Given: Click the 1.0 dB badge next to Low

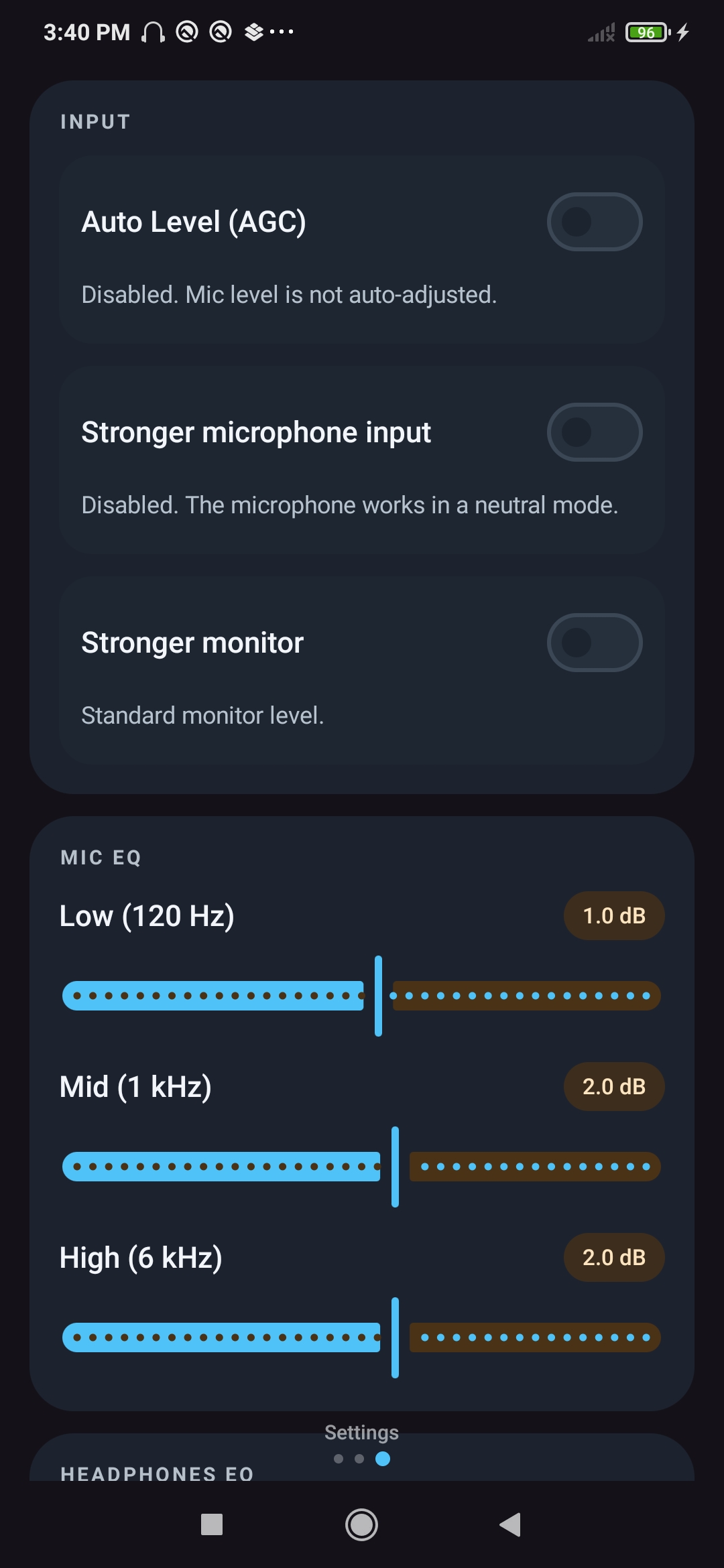Looking at the screenshot, I should 613,915.
